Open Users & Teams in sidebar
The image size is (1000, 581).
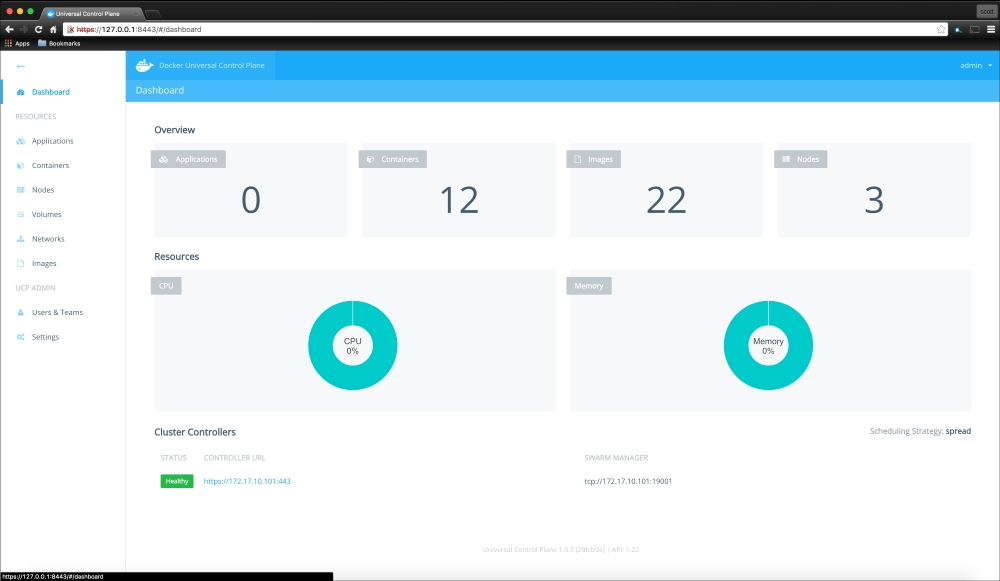point(57,313)
